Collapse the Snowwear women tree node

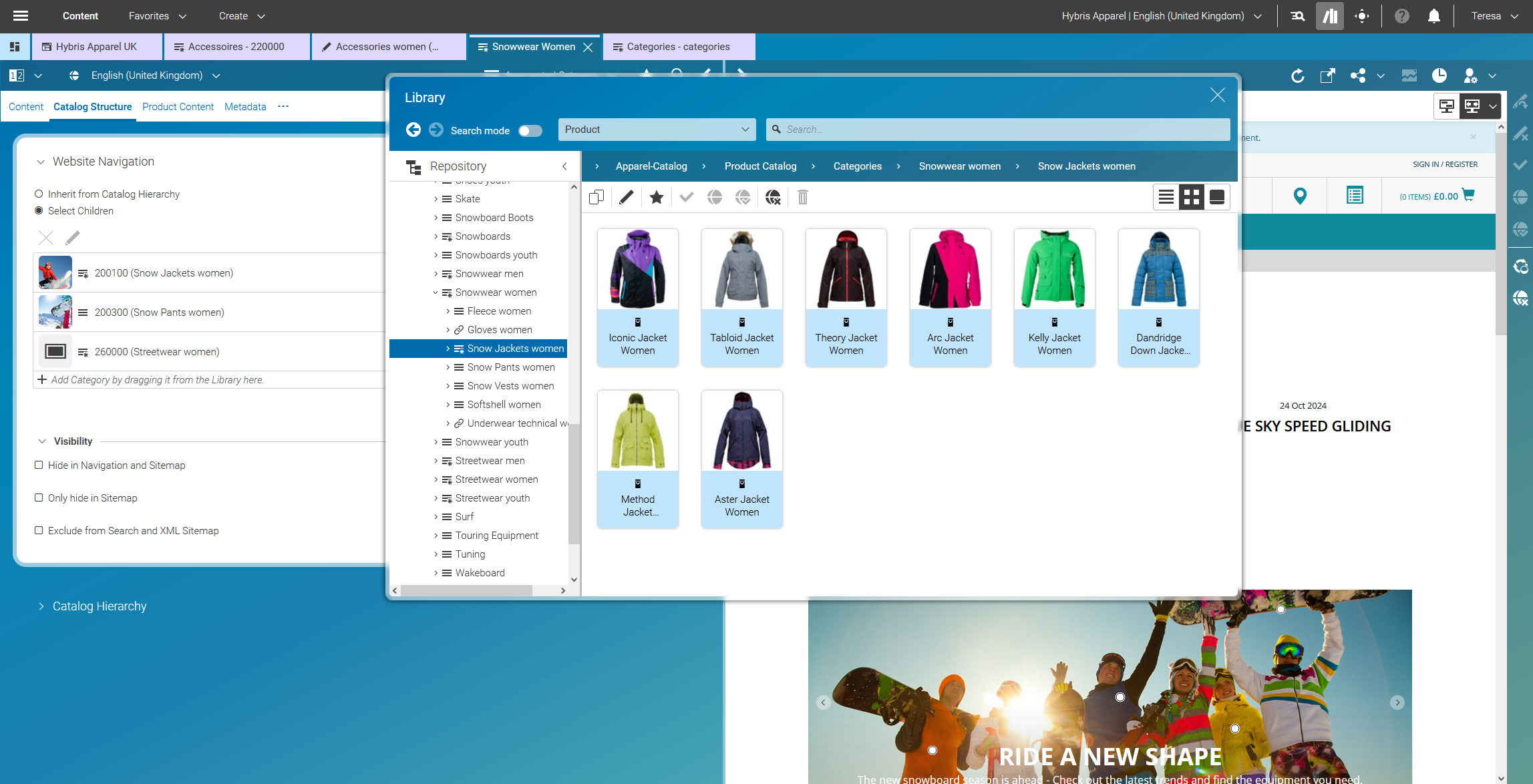[436, 292]
